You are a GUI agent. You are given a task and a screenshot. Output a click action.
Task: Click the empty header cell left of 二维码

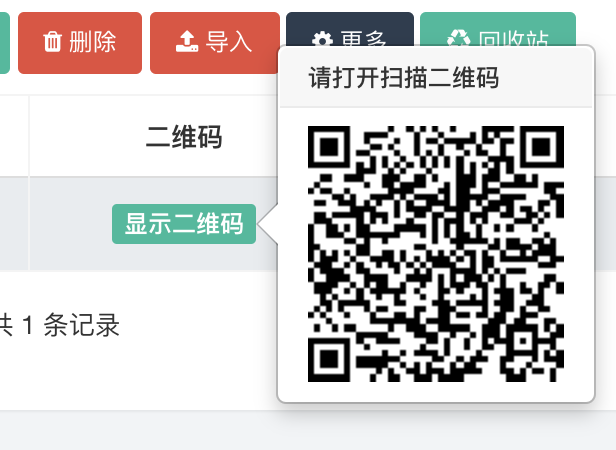pos(15,136)
